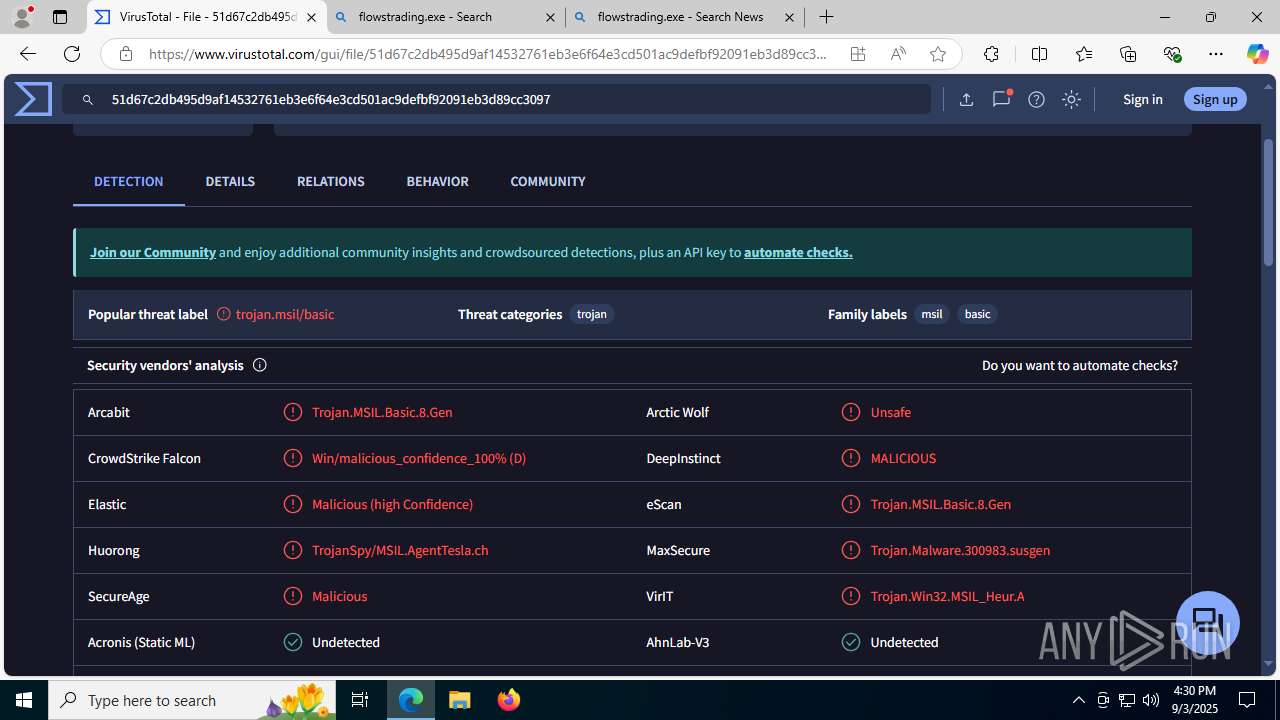Open the Collections icon
1280x720 pixels.
(1128, 54)
